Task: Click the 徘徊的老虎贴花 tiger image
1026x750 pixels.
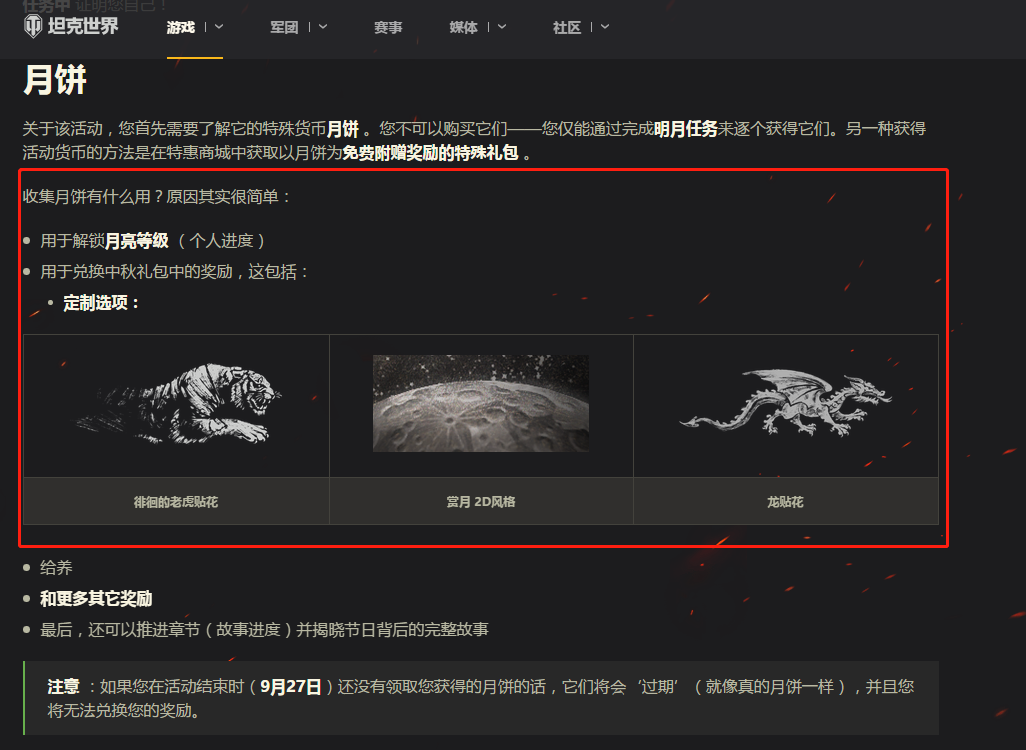Action: (x=177, y=404)
